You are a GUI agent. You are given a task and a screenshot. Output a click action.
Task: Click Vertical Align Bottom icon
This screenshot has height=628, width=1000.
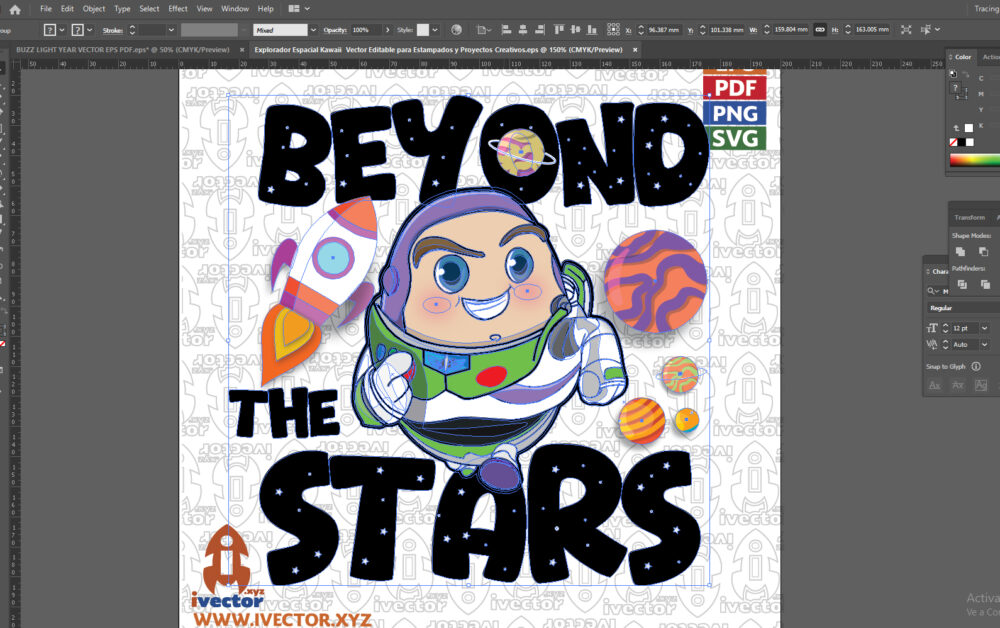[592, 29]
